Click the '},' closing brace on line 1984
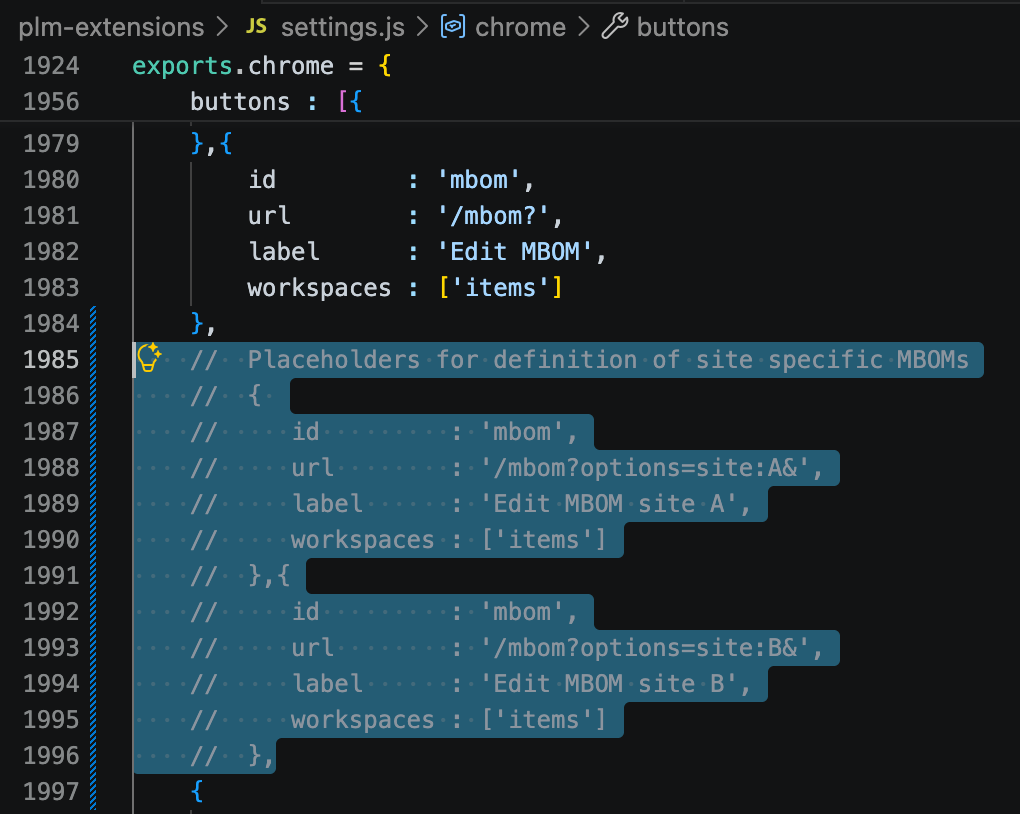1020x814 pixels. tap(203, 323)
